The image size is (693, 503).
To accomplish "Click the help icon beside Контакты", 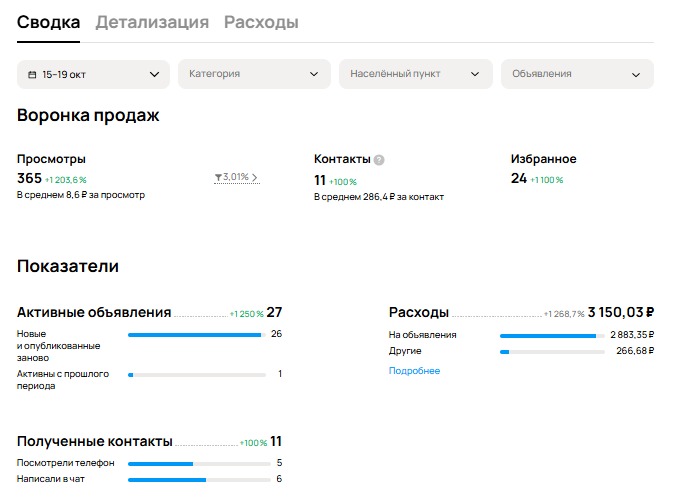I will 379,160.
